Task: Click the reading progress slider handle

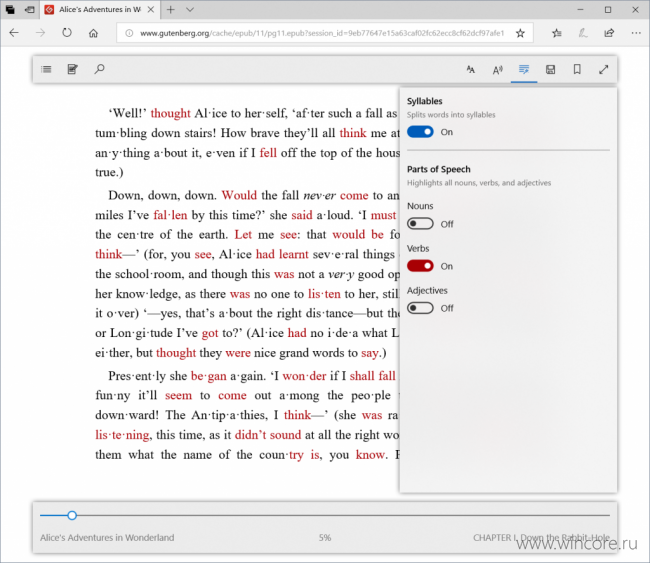Action: 72,515
